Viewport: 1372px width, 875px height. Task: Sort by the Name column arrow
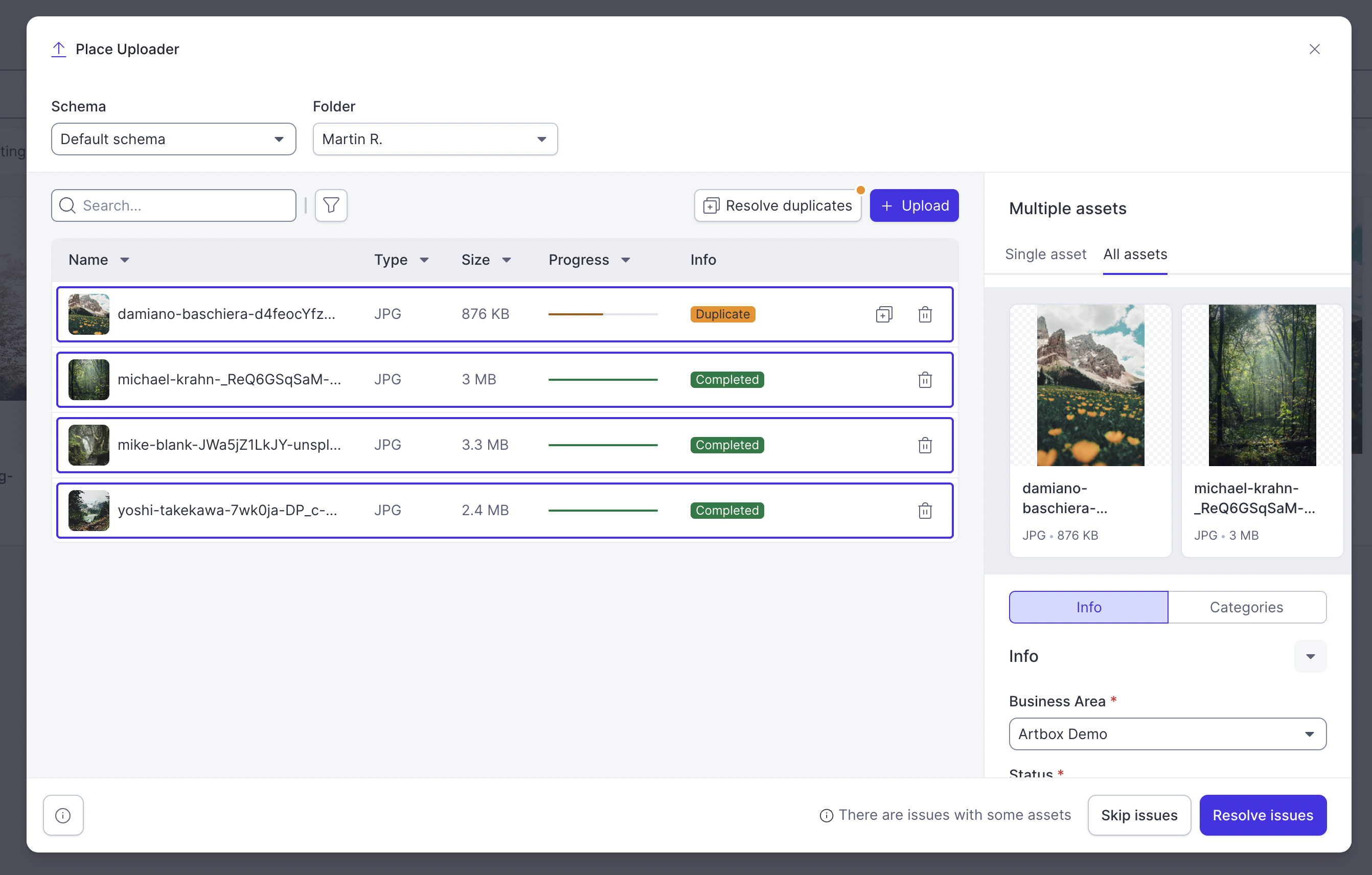125,260
